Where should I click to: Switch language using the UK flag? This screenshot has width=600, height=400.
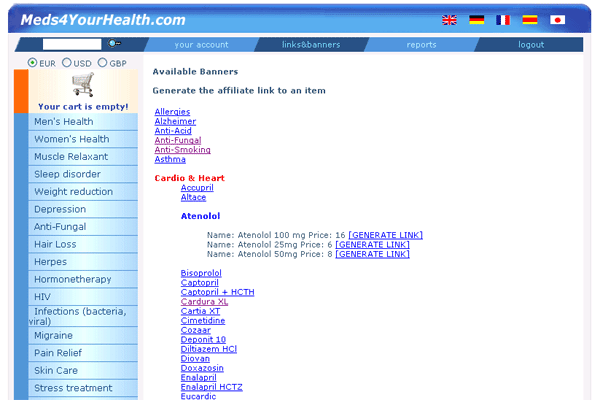click(449, 20)
